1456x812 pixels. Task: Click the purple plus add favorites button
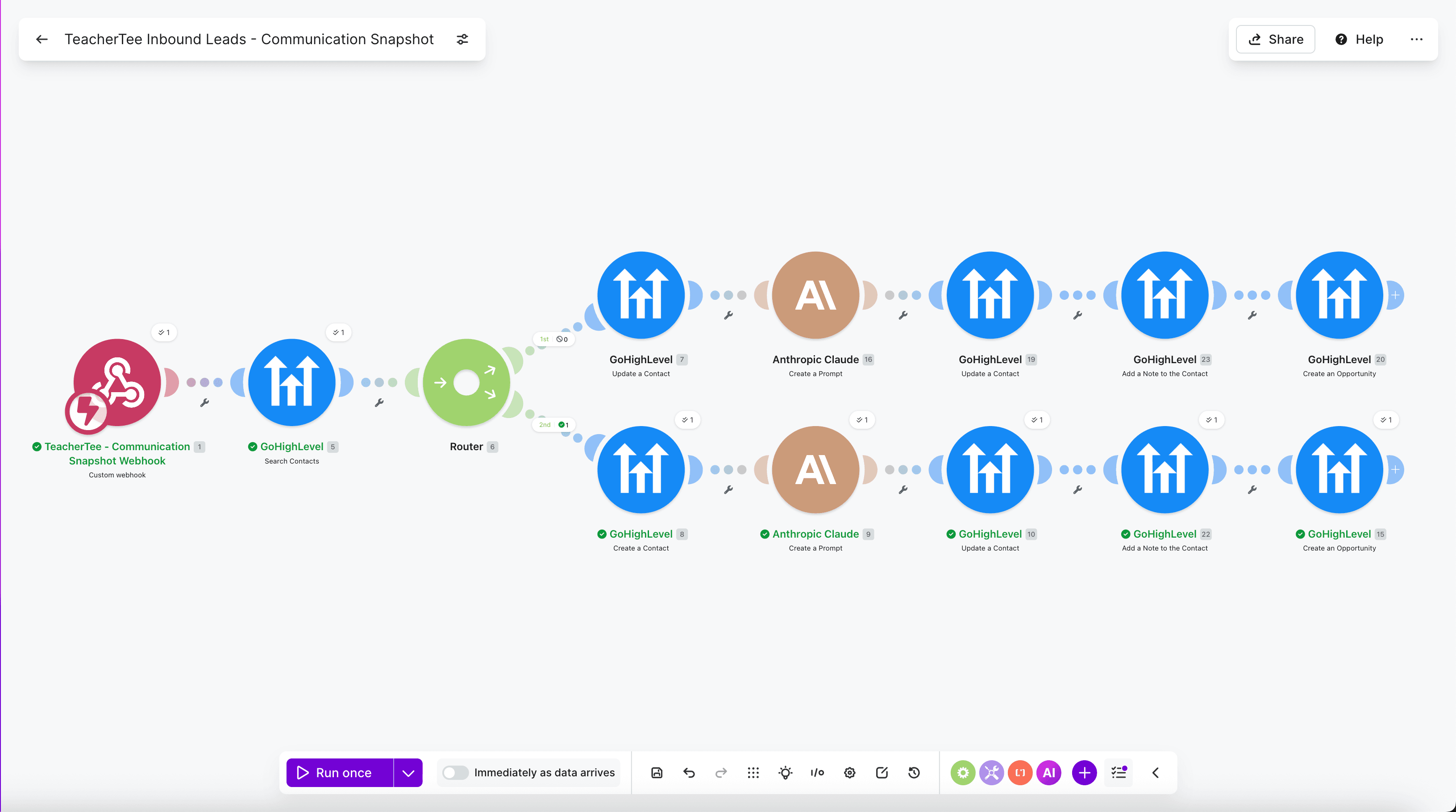1084,772
